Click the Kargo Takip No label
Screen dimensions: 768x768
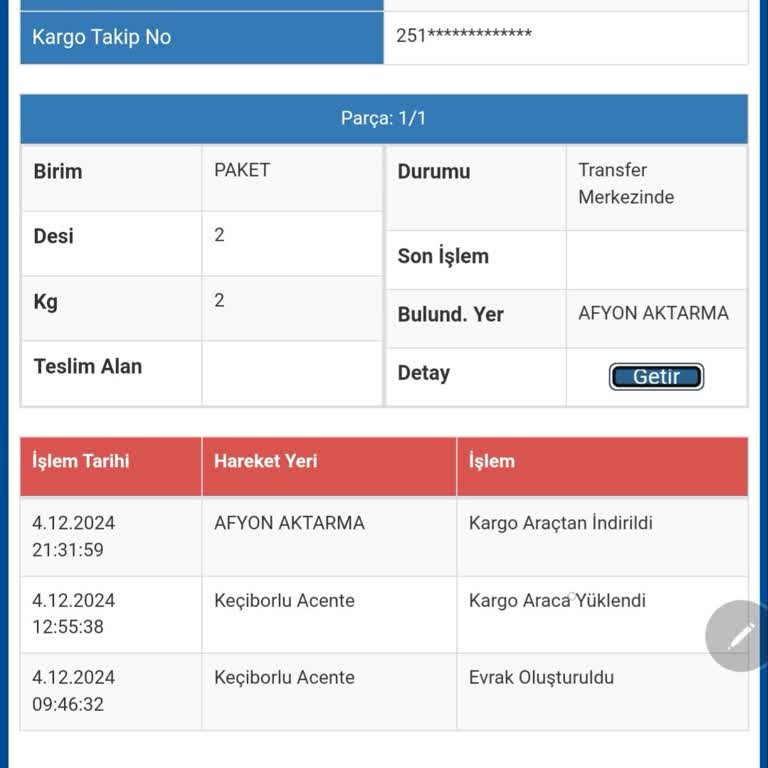click(x=102, y=37)
